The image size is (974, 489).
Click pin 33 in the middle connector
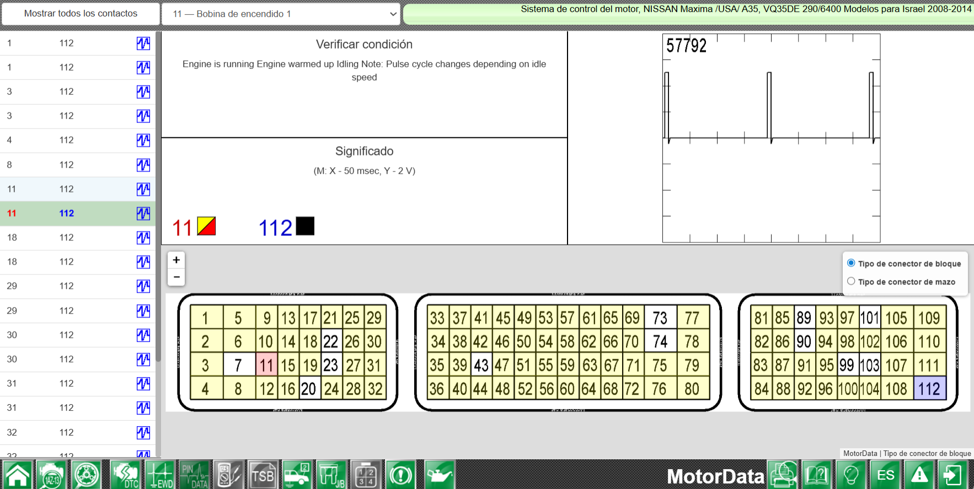pos(437,318)
